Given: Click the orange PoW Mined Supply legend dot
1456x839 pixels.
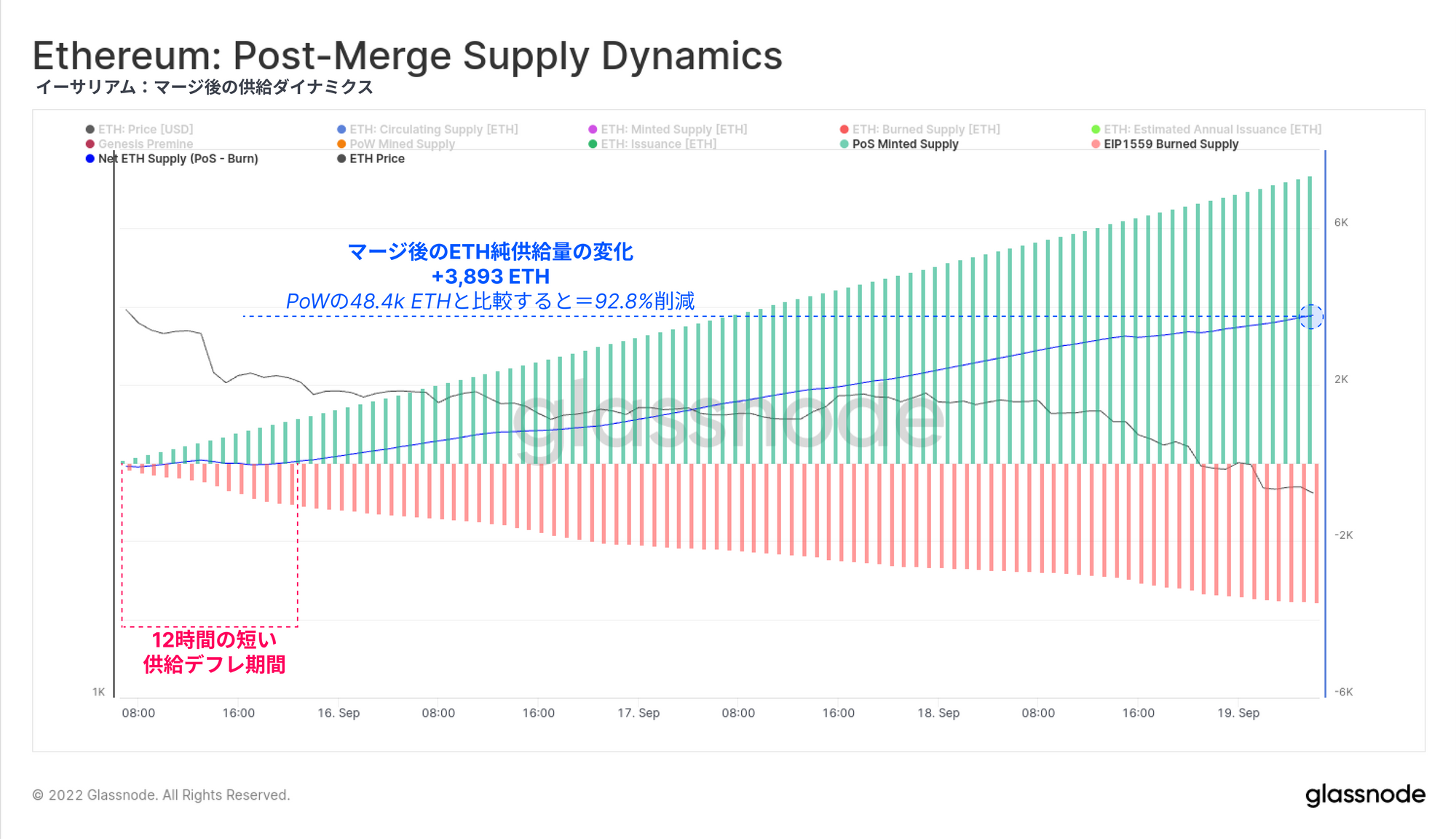Looking at the screenshot, I should (341, 144).
